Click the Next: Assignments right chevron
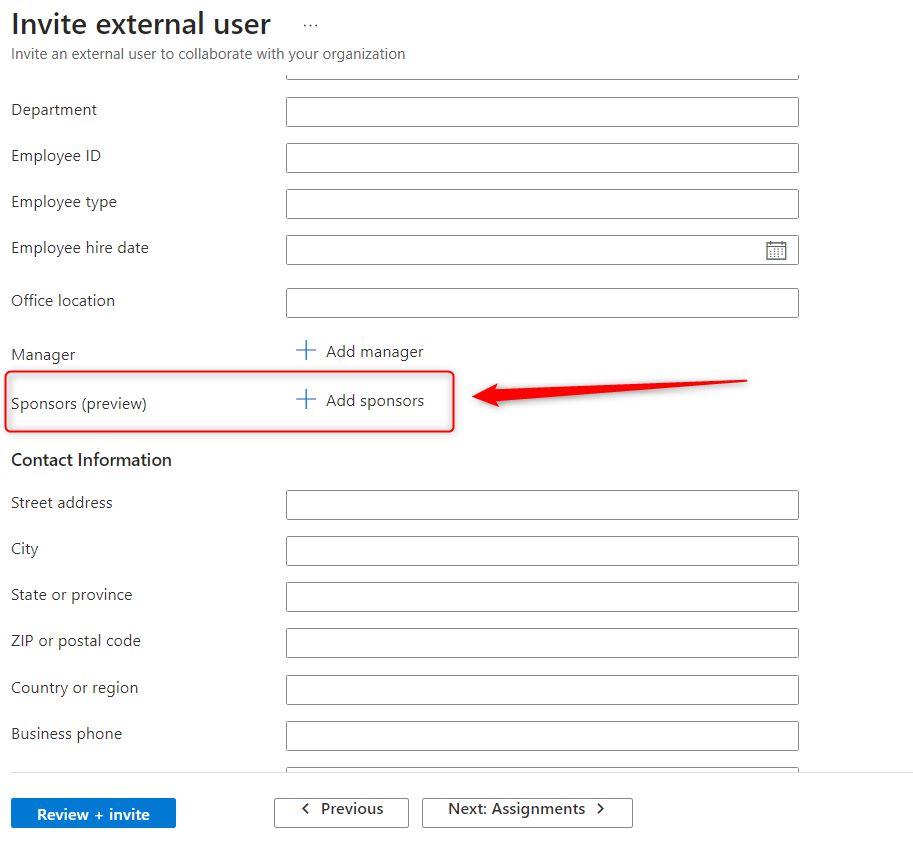This screenshot has height=847, width=913. click(x=600, y=809)
